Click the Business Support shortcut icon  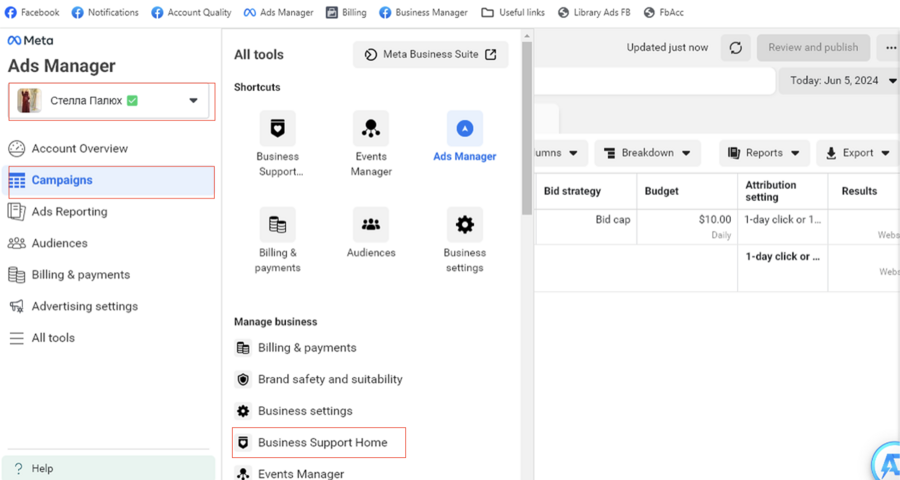pos(278,128)
